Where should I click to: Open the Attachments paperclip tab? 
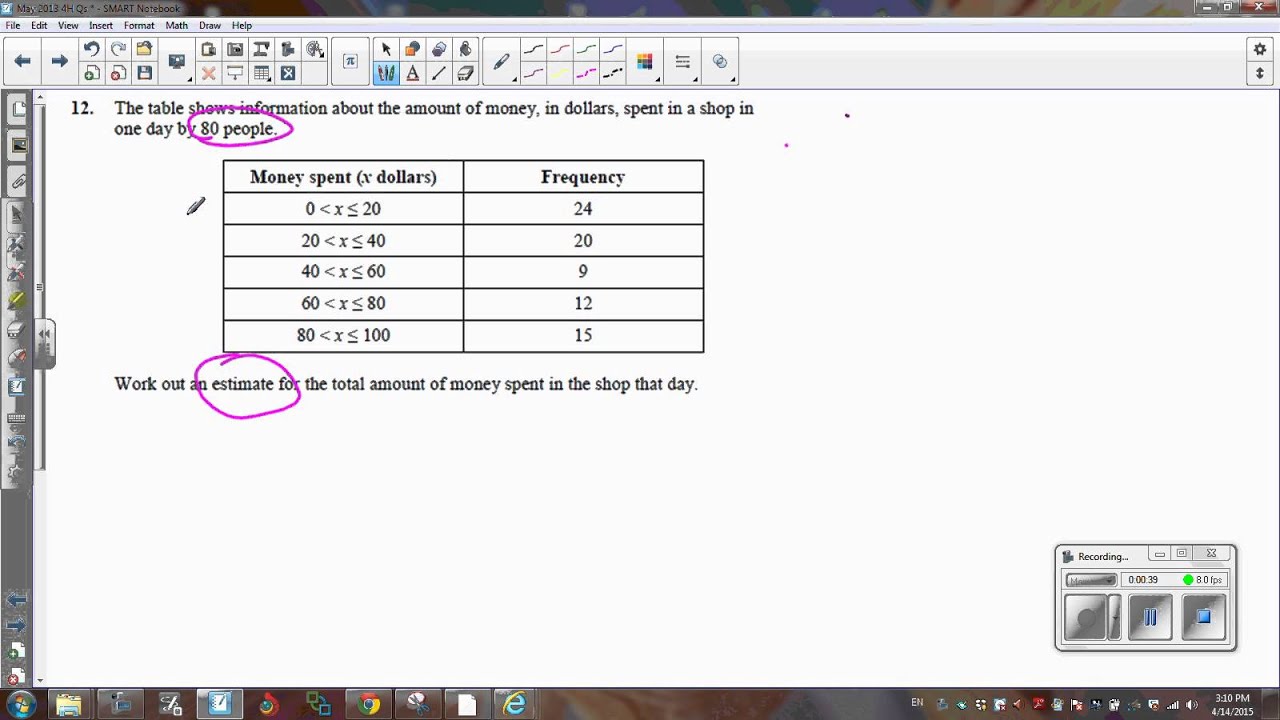pyautogui.click(x=18, y=181)
